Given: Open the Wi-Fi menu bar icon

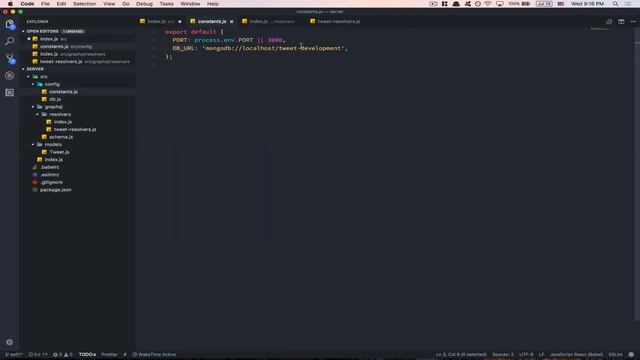Looking at the screenshot, I should point(488,4).
